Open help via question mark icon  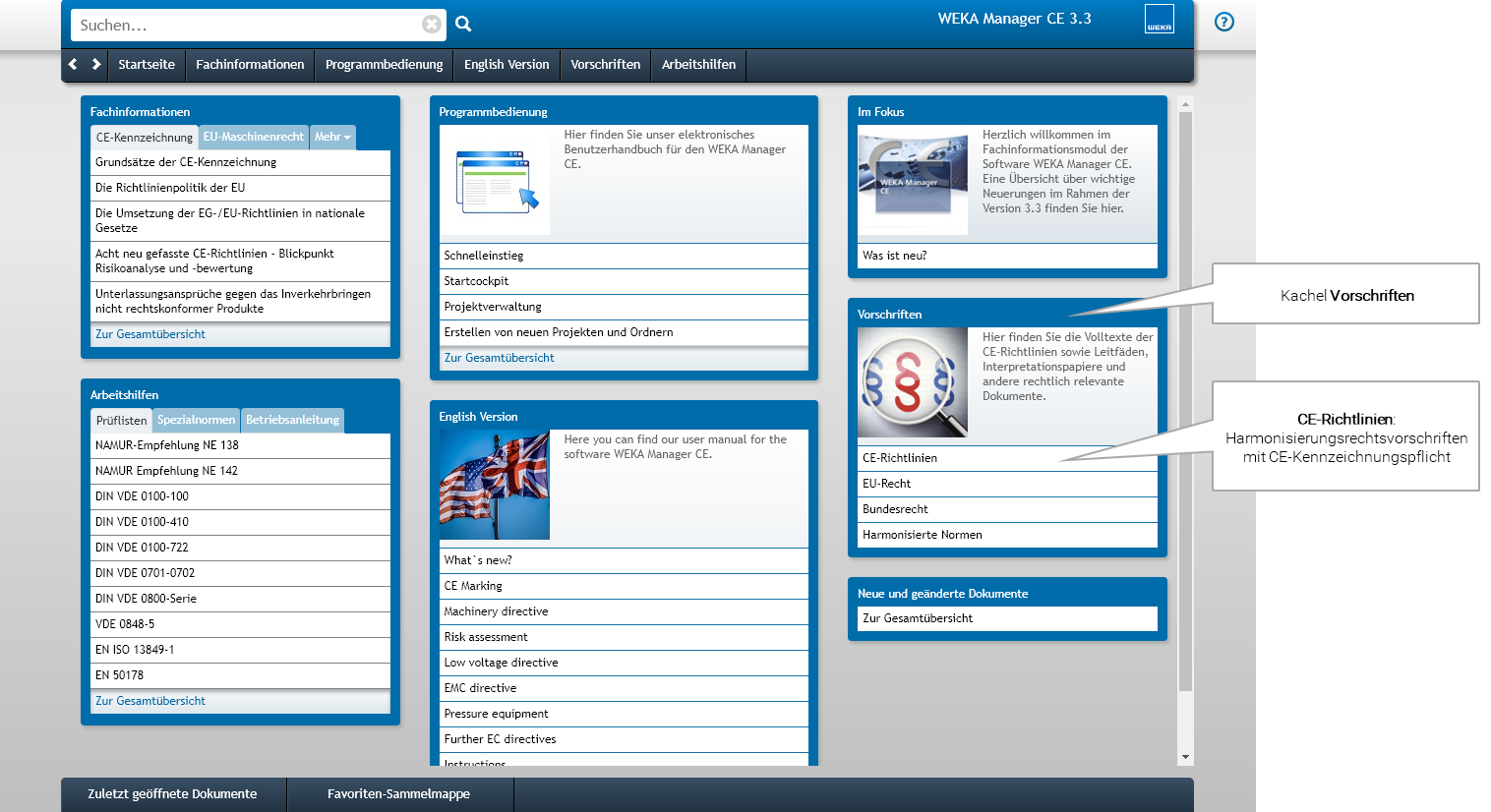[1223, 22]
